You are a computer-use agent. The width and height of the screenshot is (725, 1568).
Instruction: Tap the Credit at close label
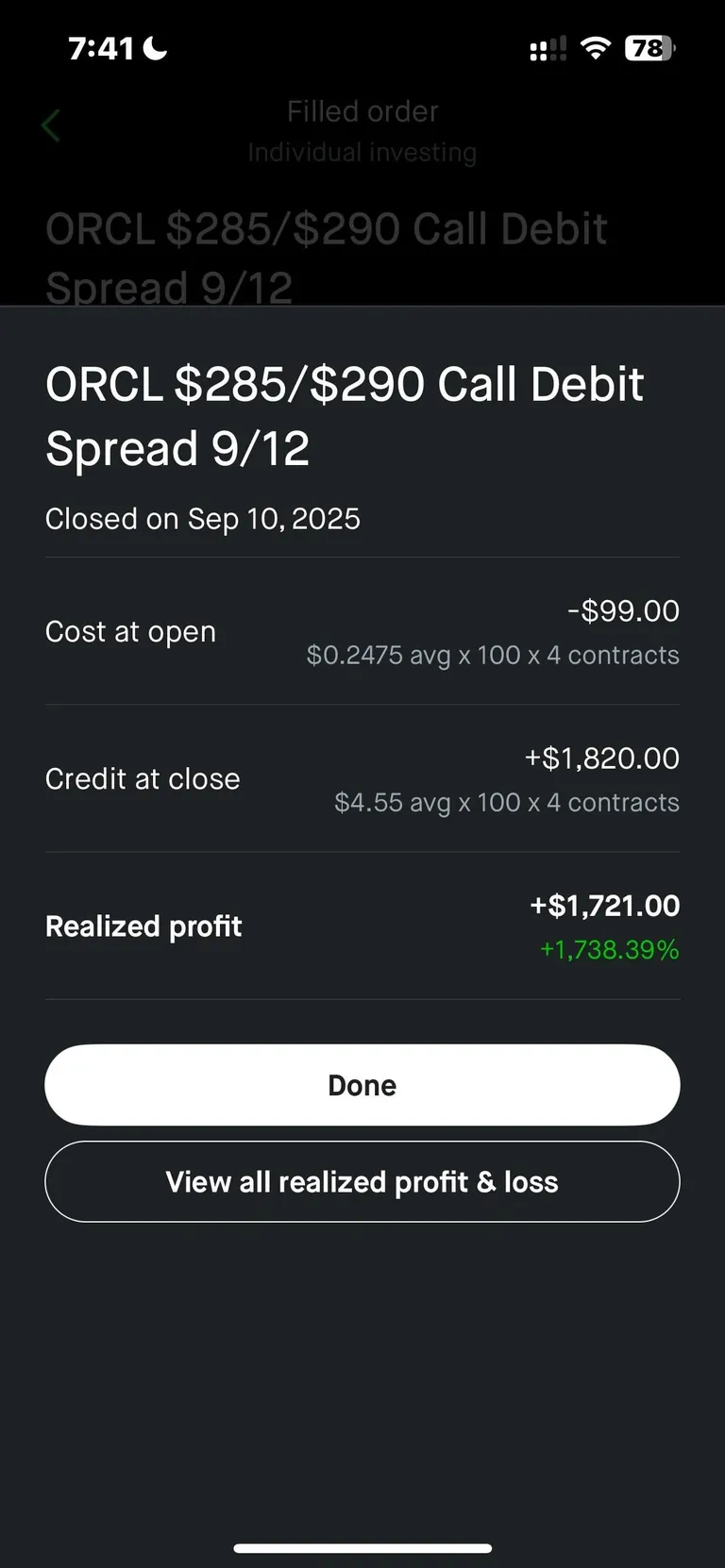(x=143, y=779)
